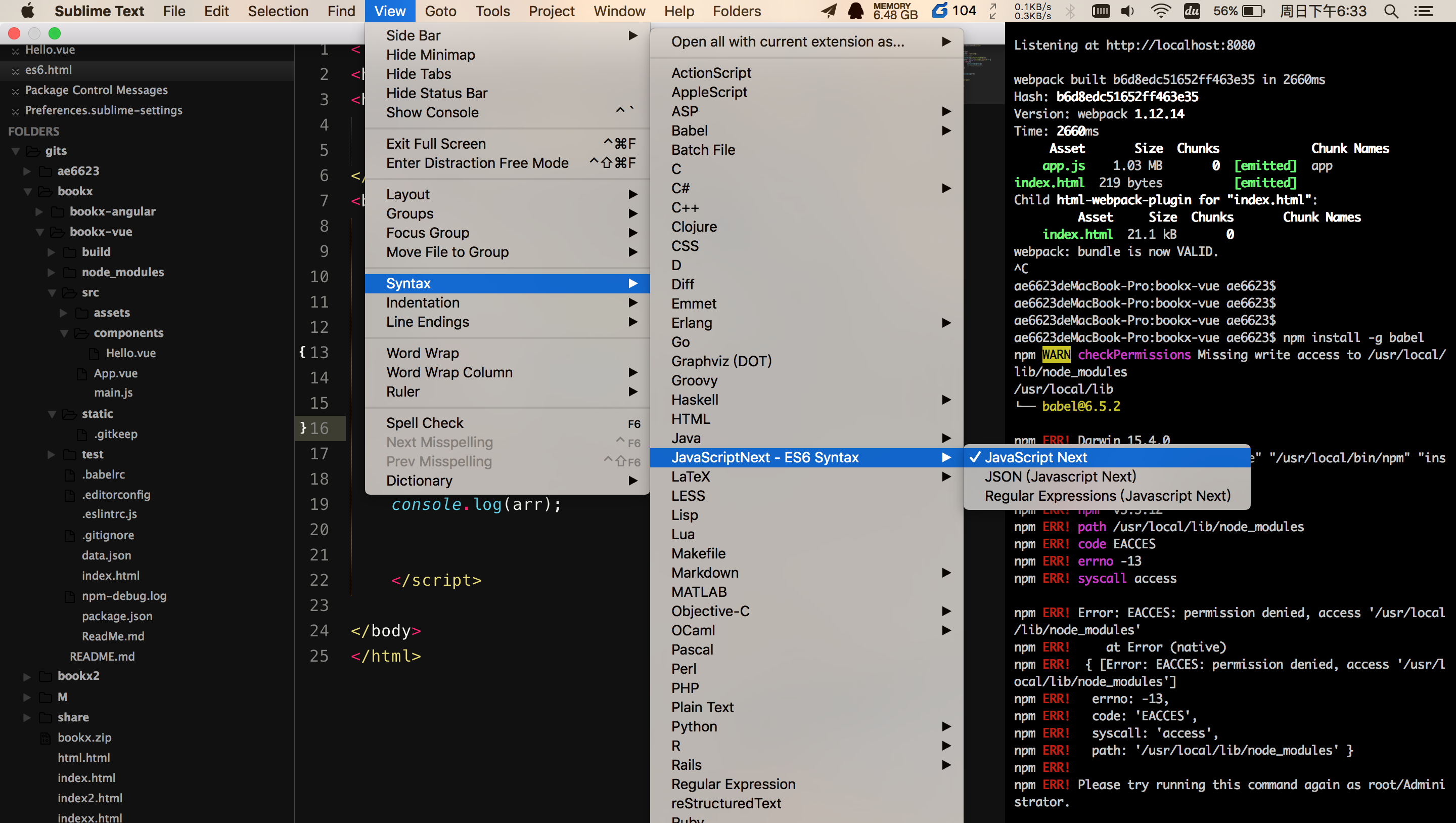The height and width of the screenshot is (823, 1456).
Task: Toggle Spell Check option
Action: 507,423
